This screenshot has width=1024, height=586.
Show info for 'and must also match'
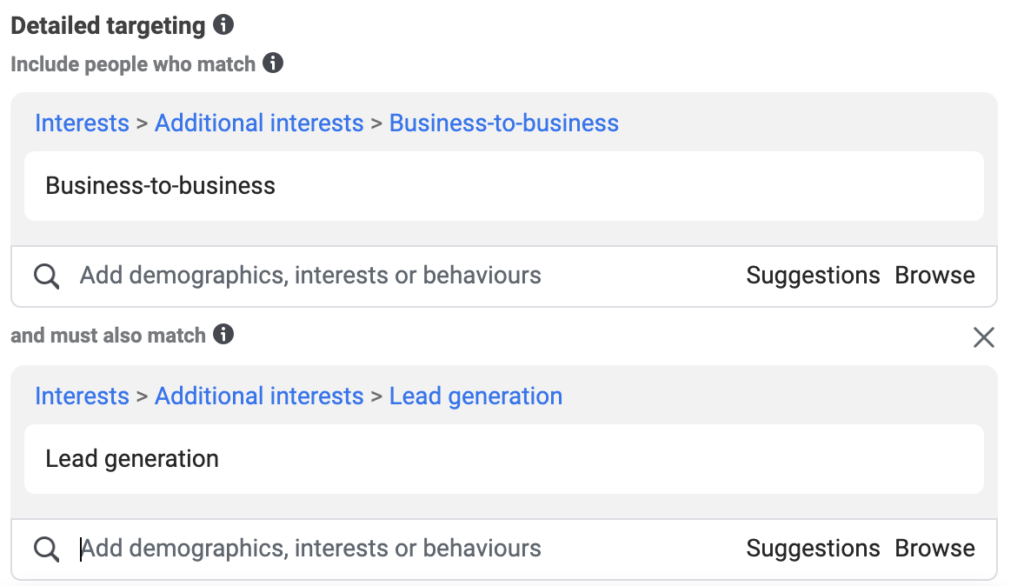tap(223, 334)
